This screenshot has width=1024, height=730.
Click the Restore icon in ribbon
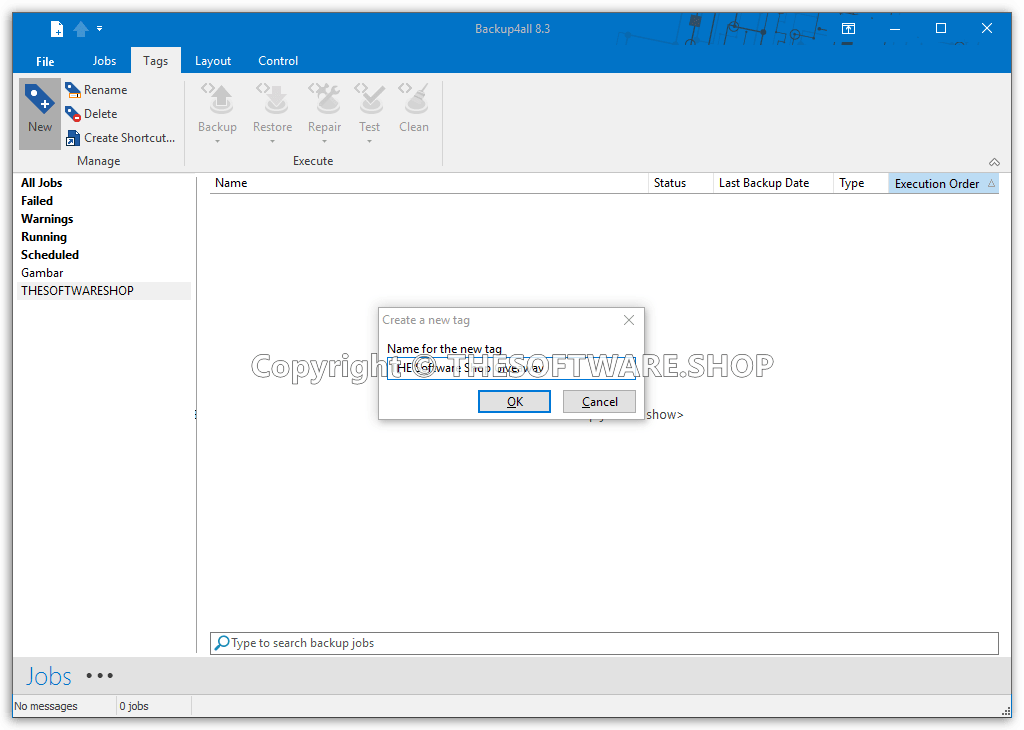pos(272,99)
